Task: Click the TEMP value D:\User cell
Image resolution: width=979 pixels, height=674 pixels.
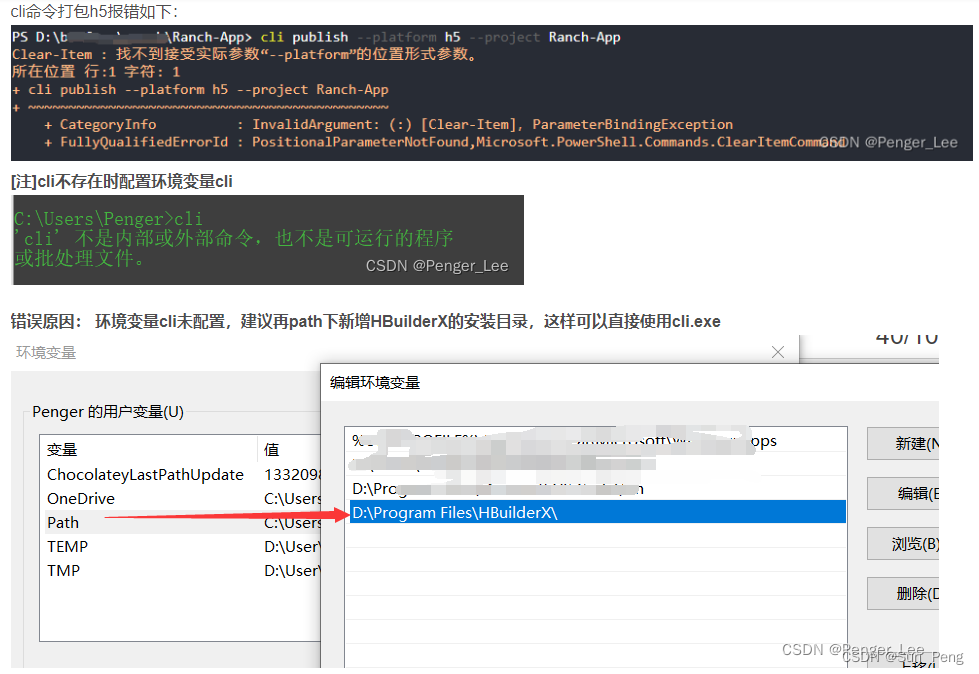Action: click(292, 547)
